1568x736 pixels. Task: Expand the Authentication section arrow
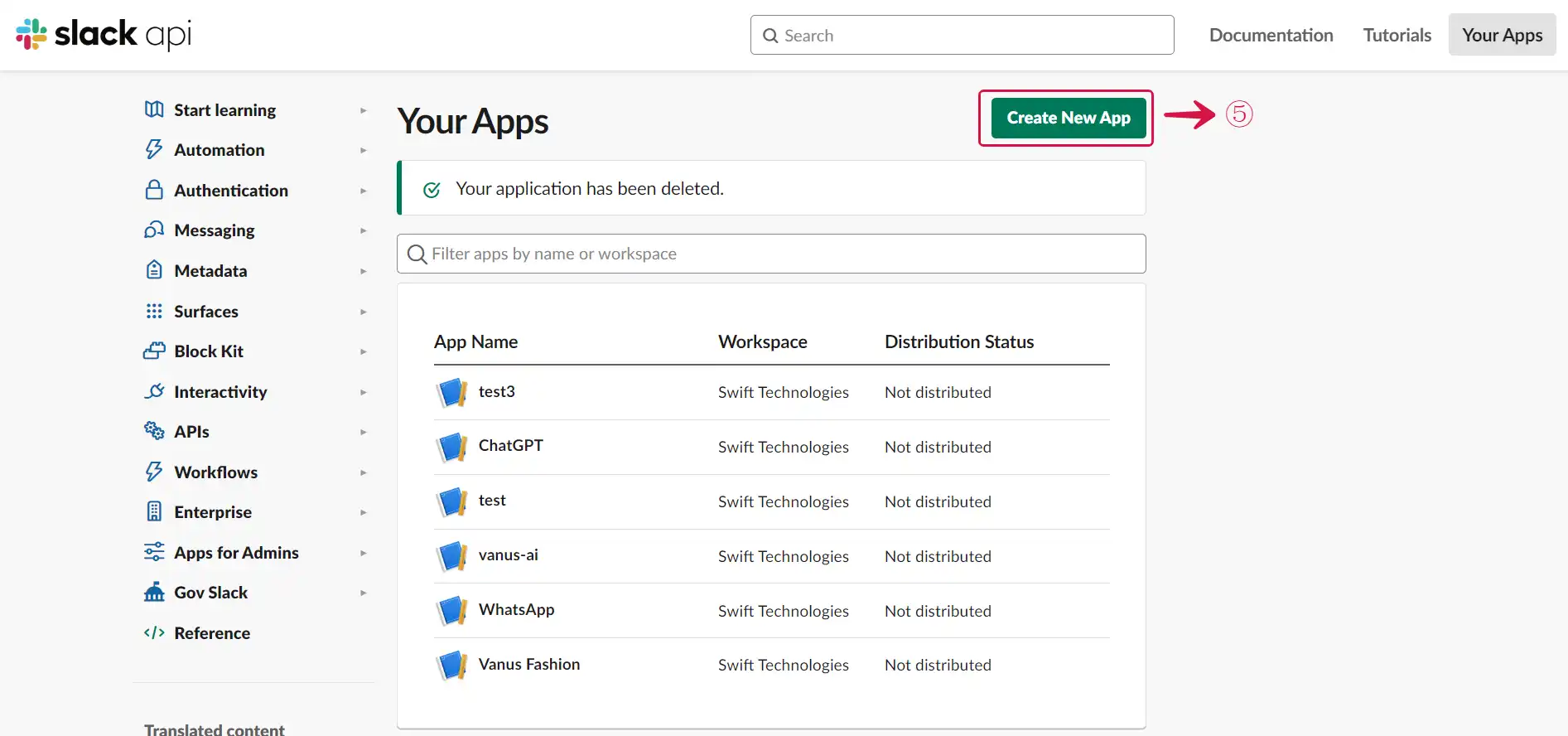[363, 191]
